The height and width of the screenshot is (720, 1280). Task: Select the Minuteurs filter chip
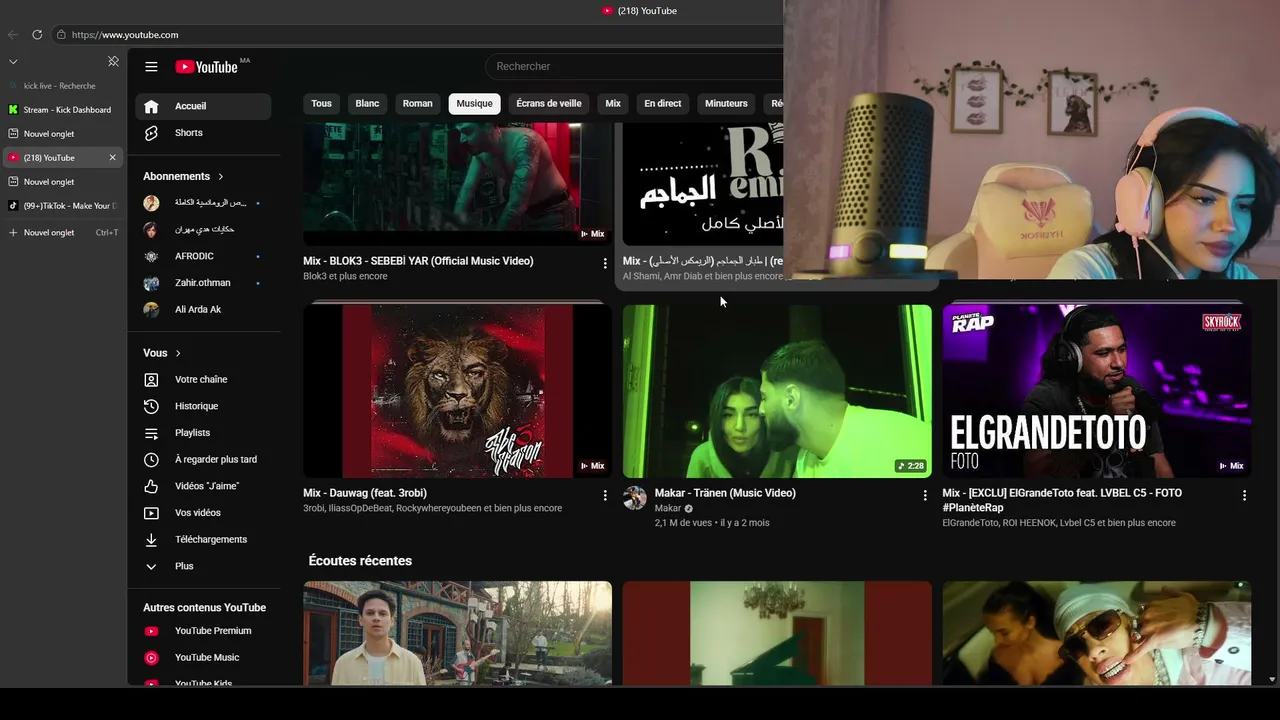click(x=726, y=104)
